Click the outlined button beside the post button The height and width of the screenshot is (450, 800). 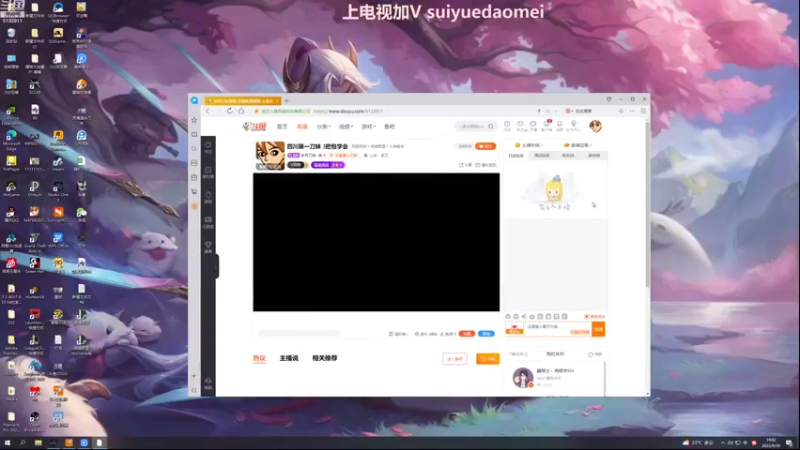pos(455,359)
